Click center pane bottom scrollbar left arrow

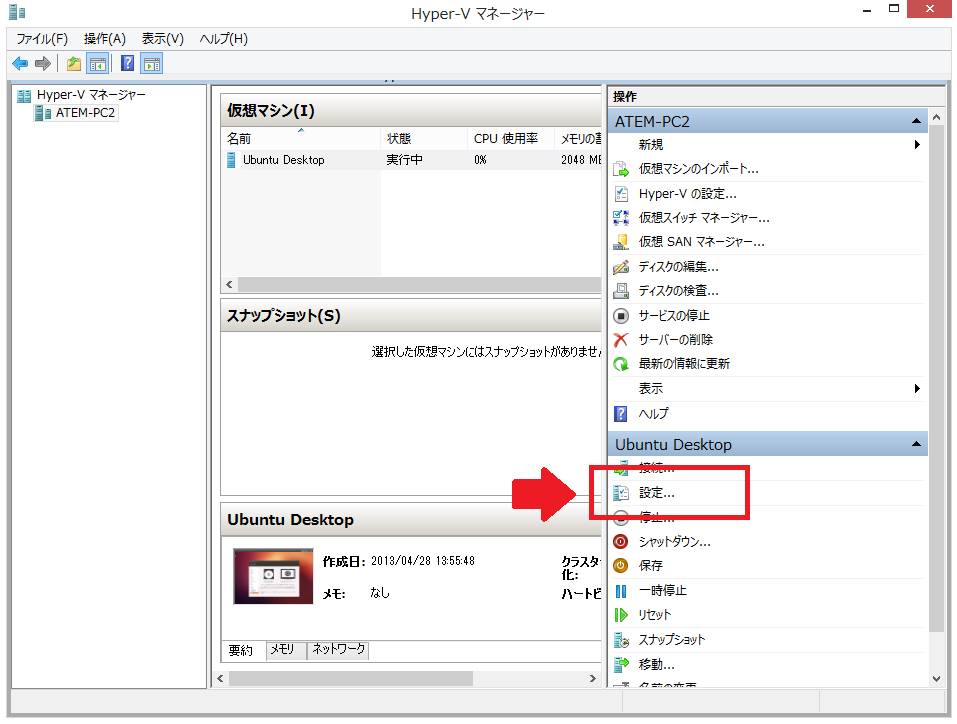(220, 678)
